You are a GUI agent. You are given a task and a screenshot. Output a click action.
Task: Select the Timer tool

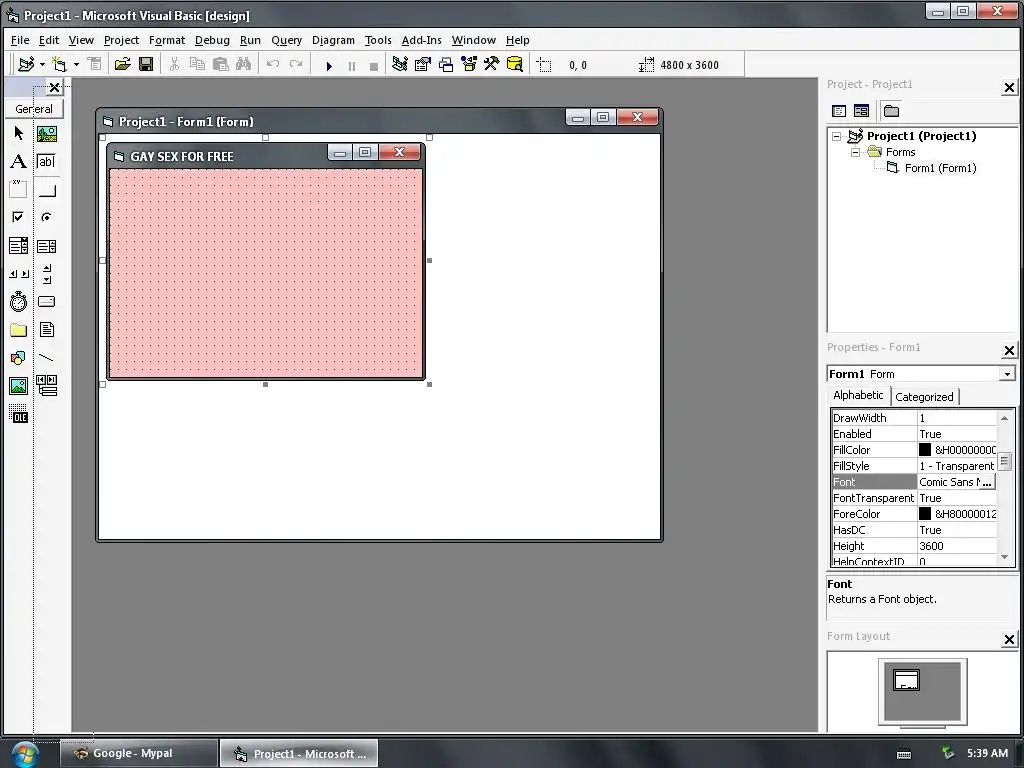[18, 302]
